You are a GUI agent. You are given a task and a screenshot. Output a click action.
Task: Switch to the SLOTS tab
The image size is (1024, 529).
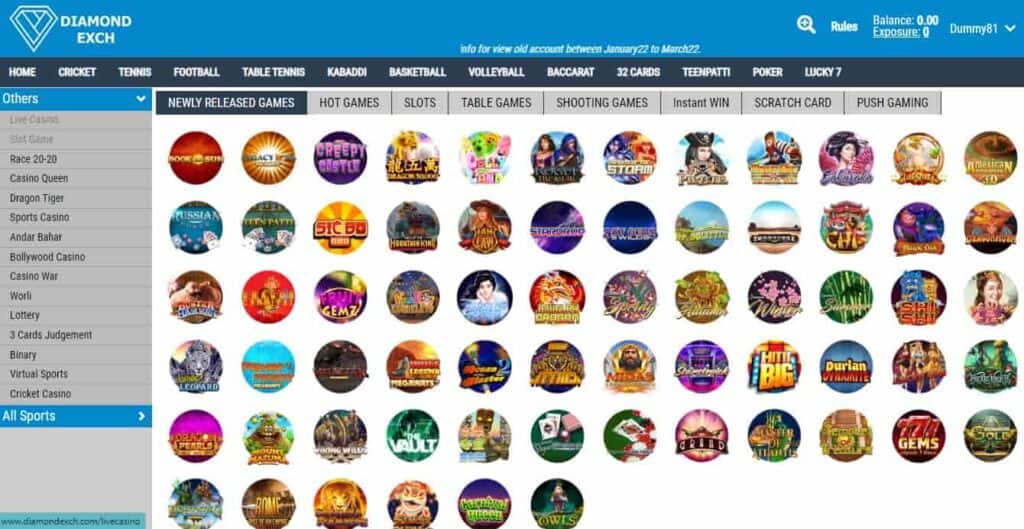pos(420,103)
